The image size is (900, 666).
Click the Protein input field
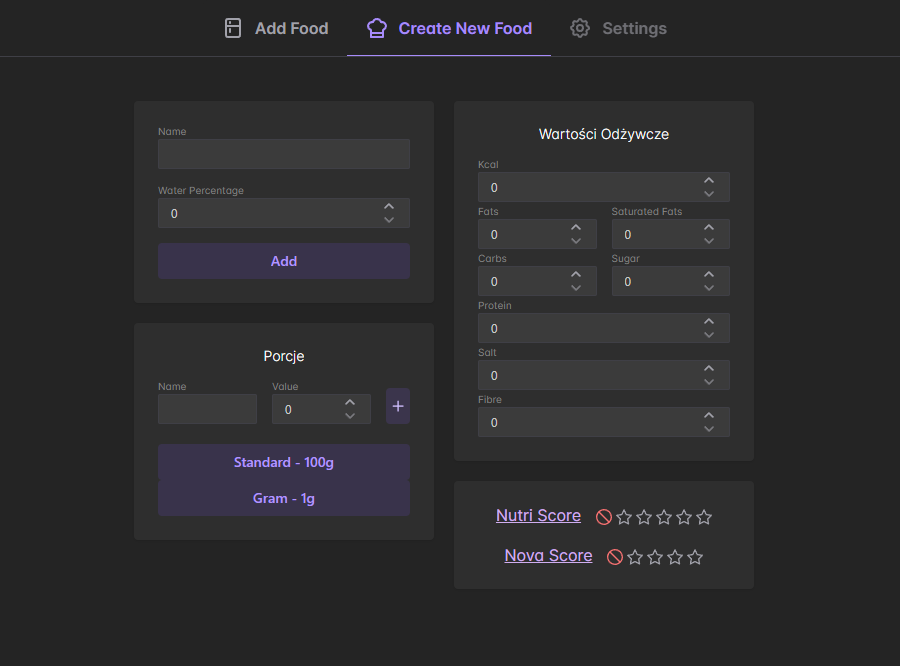(604, 328)
